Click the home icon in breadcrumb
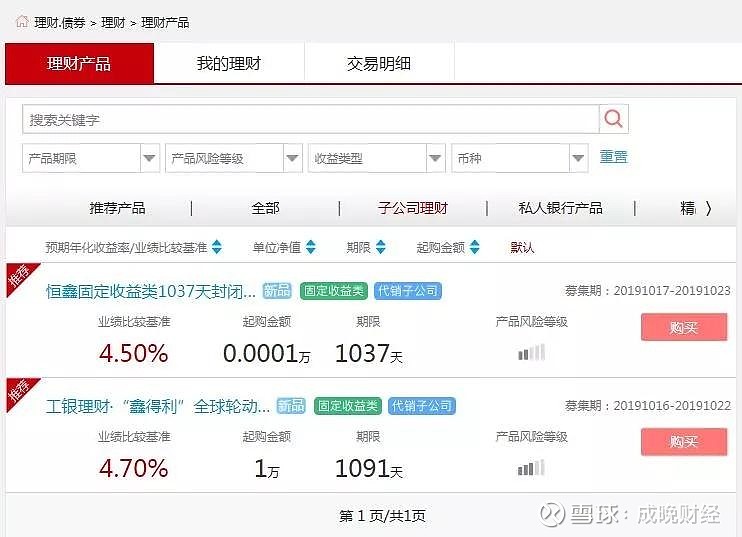742x537 pixels. tap(22, 22)
